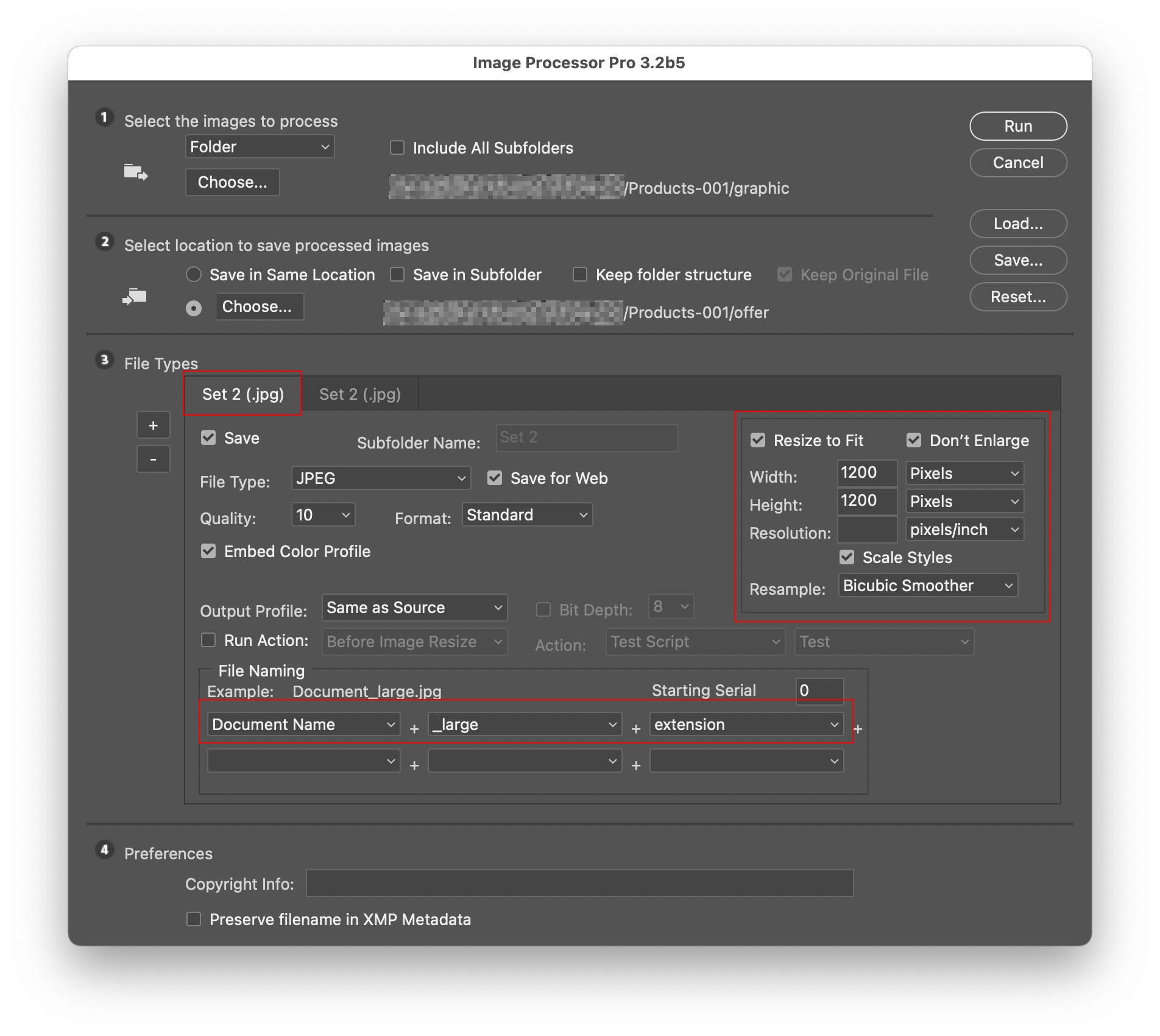
Task: Click the Run button
Action: (1019, 126)
